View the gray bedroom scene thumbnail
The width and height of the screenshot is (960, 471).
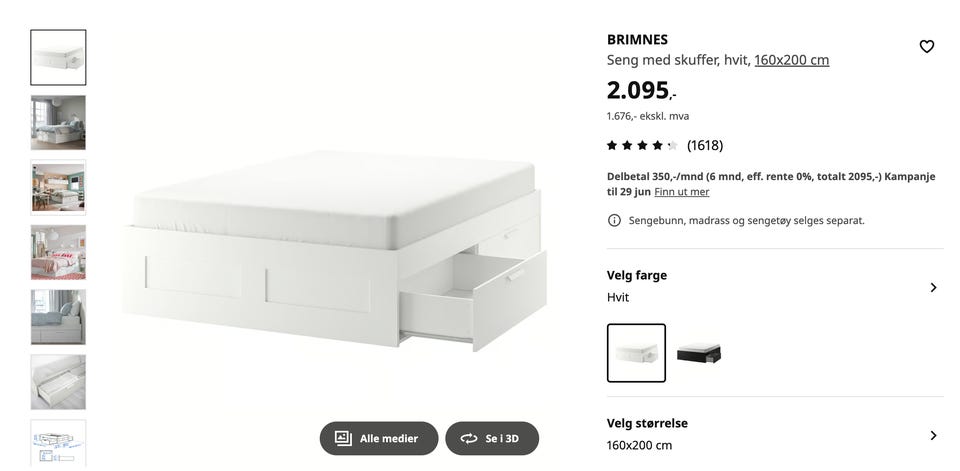pos(58,122)
